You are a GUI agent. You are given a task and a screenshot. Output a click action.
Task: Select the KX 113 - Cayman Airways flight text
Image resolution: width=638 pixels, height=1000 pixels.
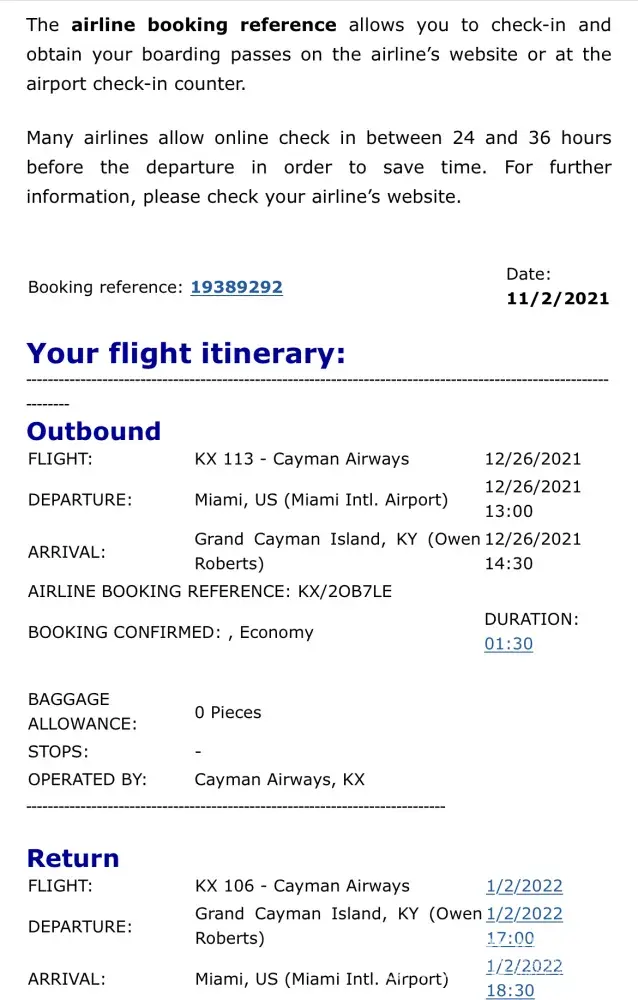(301, 459)
